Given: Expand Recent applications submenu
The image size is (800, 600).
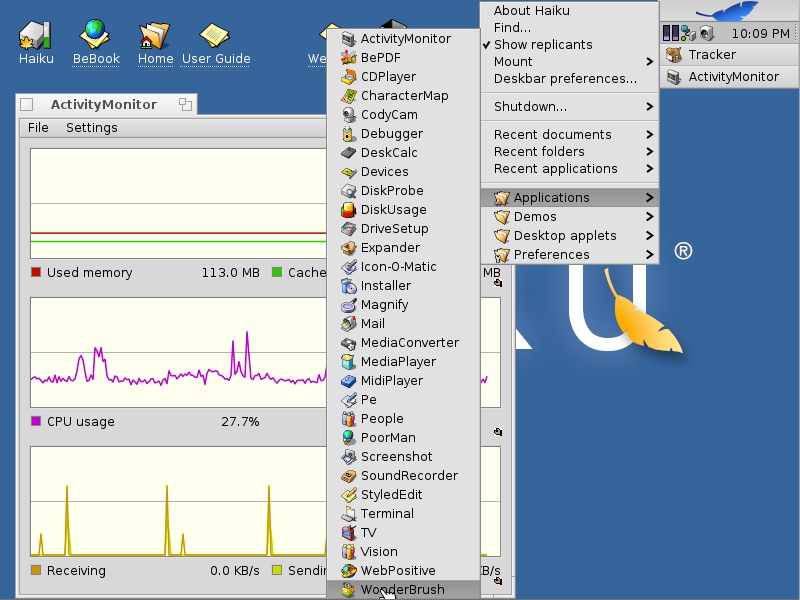Looking at the screenshot, I should pyautogui.click(x=569, y=169).
